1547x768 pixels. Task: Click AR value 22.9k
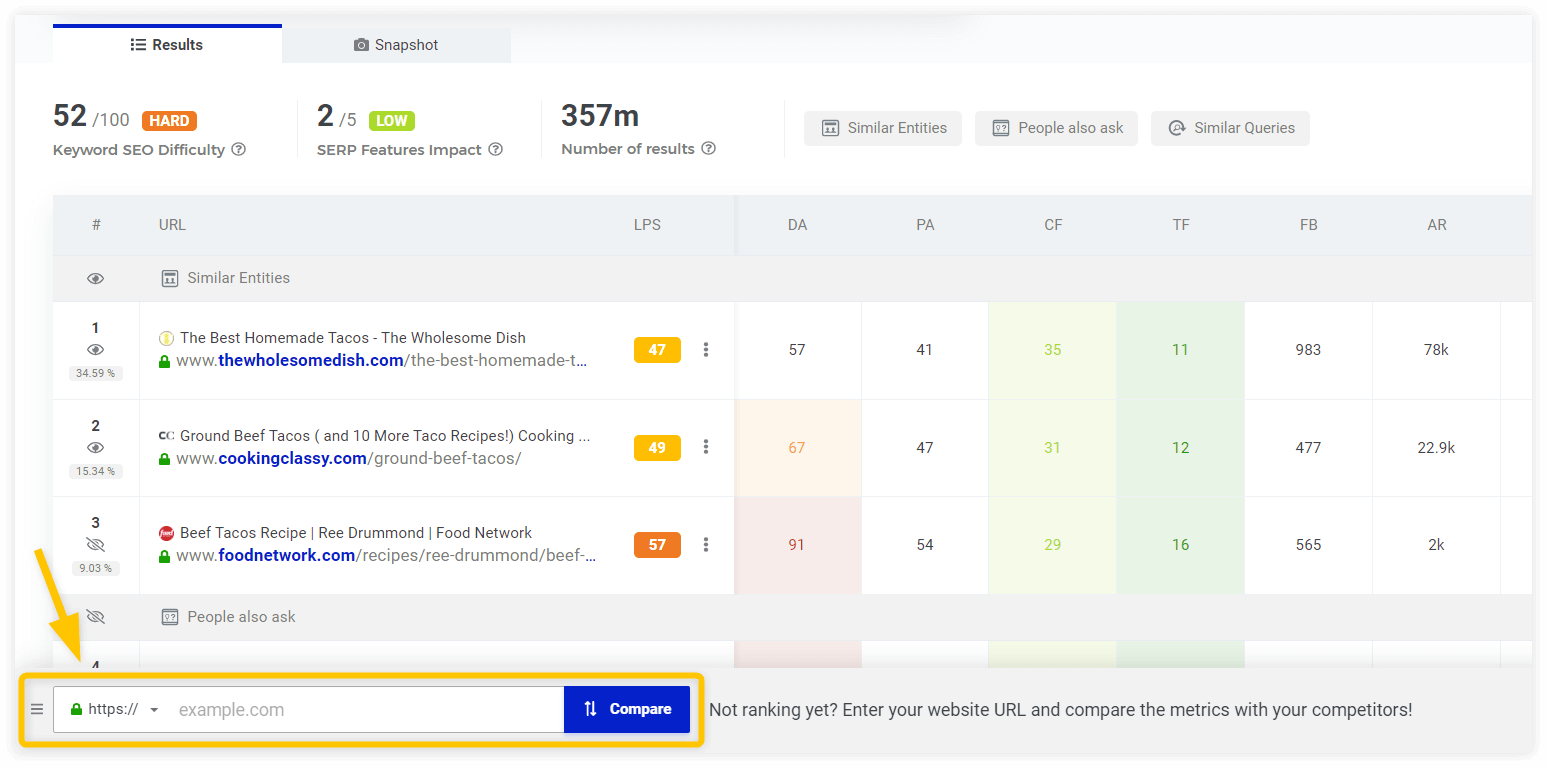tap(1436, 448)
